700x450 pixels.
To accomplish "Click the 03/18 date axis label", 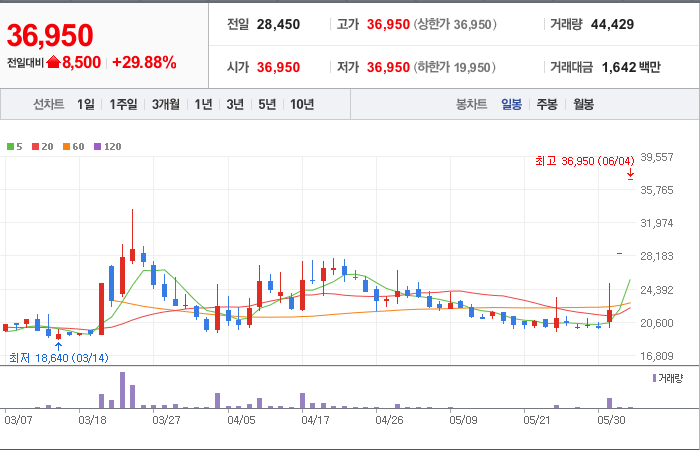I will pos(92,420).
